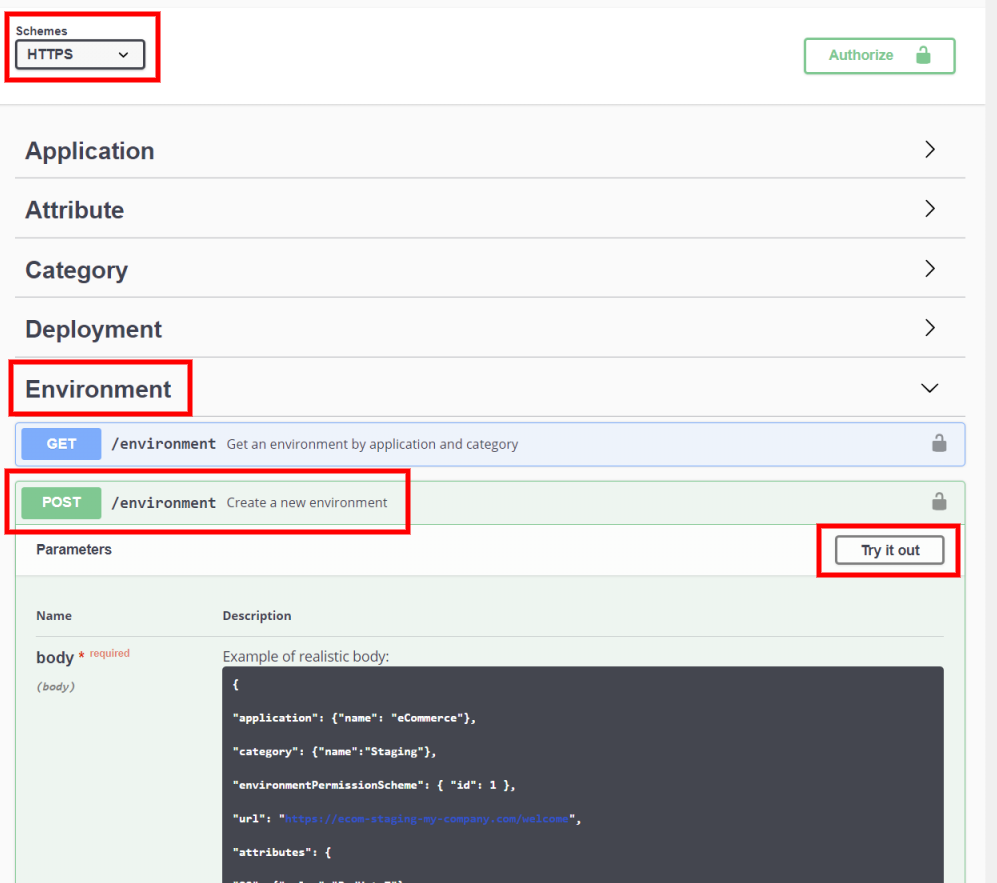The width and height of the screenshot is (997, 883).
Task: Click inside the dark example body code block
Action: (700, 750)
